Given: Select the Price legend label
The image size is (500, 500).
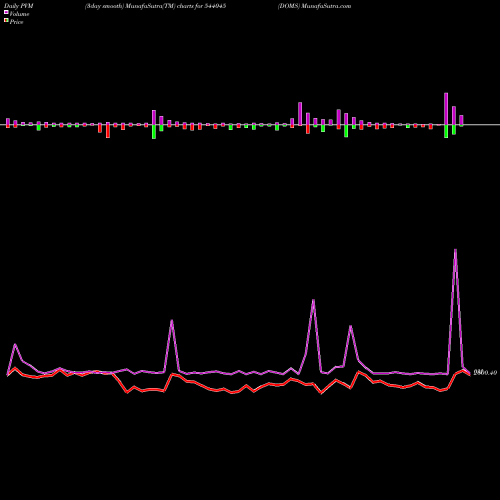Looking at the screenshot, I should 16,22.
